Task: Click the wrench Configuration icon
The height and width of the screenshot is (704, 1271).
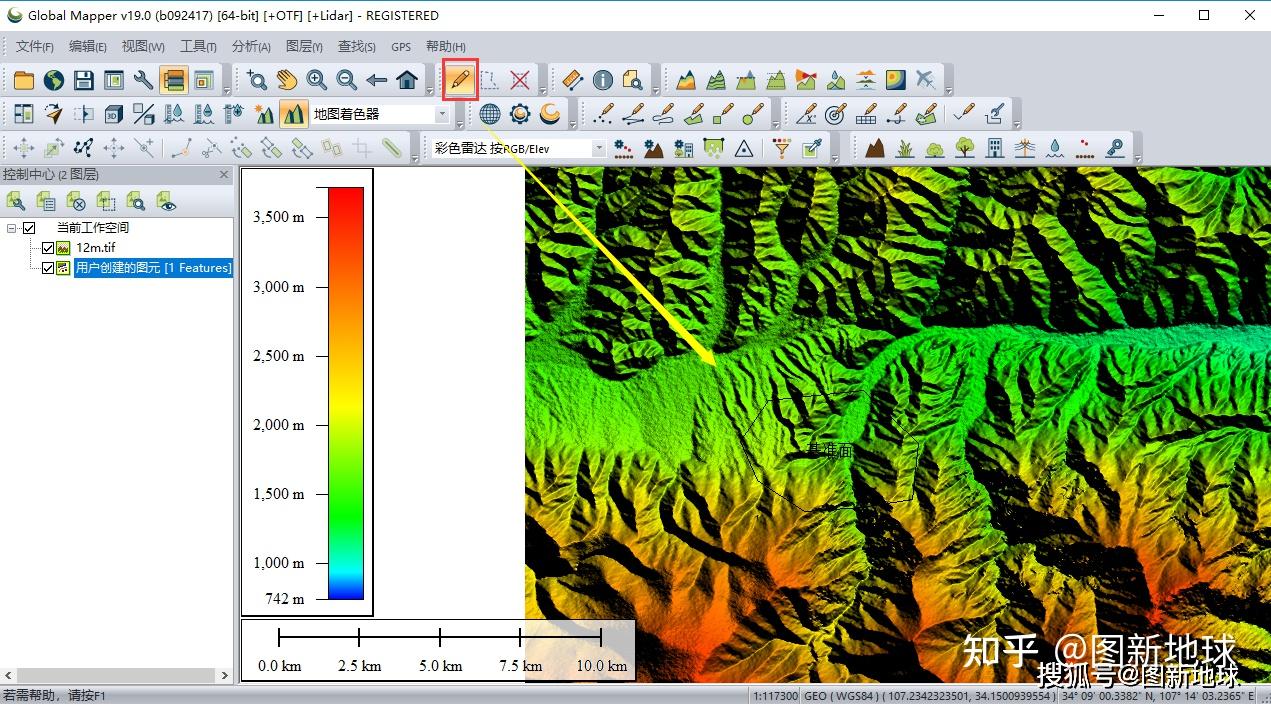Action: (144, 80)
